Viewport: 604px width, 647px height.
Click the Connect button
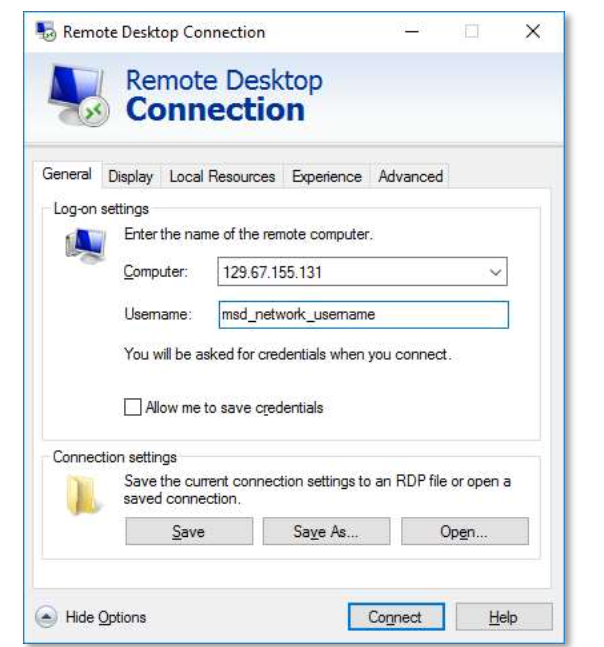396,617
